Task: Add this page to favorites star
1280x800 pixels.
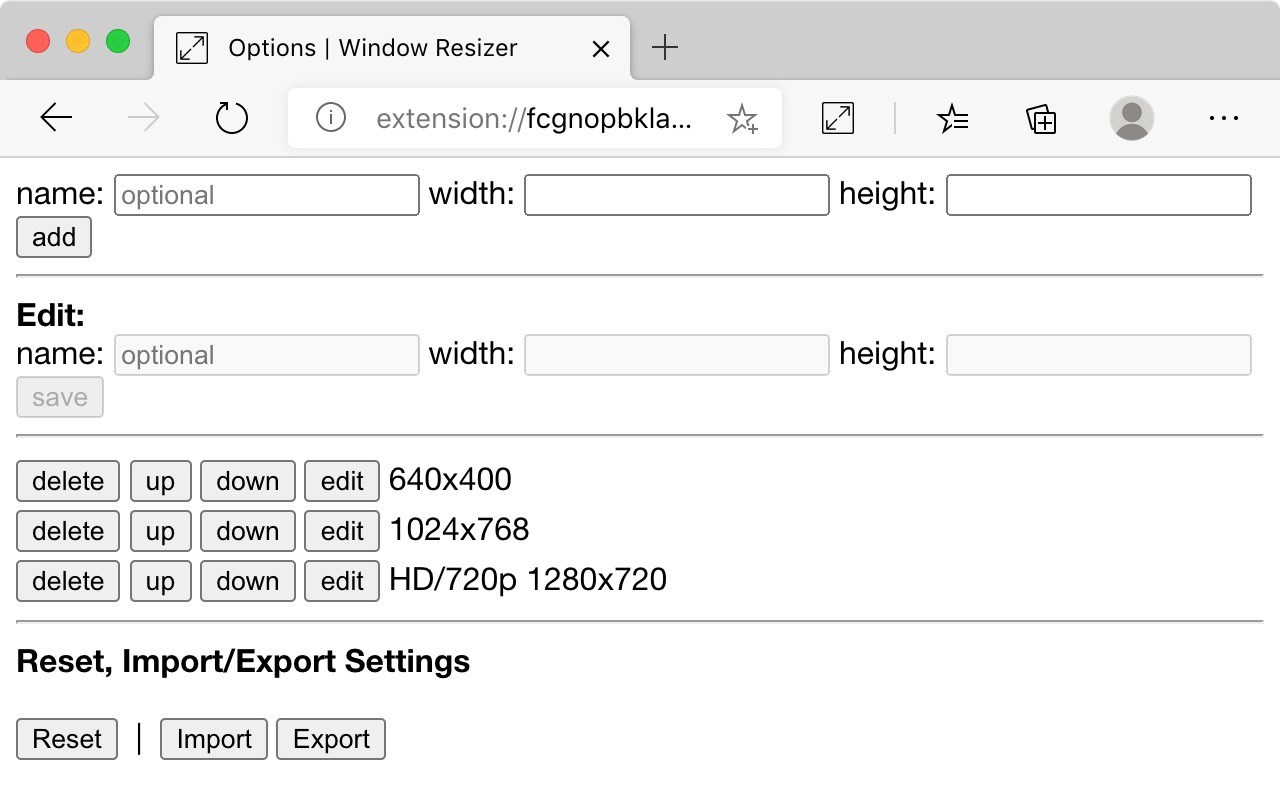Action: pos(742,119)
